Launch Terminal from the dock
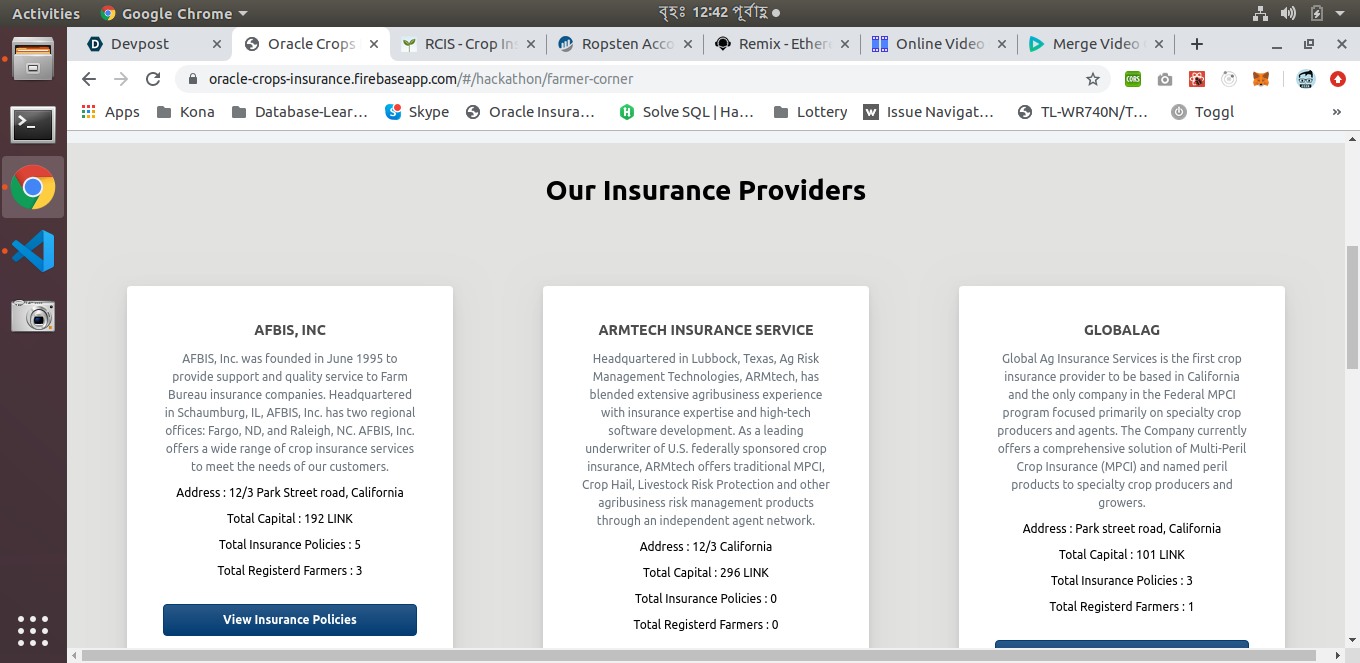Image resolution: width=1360 pixels, height=663 pixels. click(33, 124)
